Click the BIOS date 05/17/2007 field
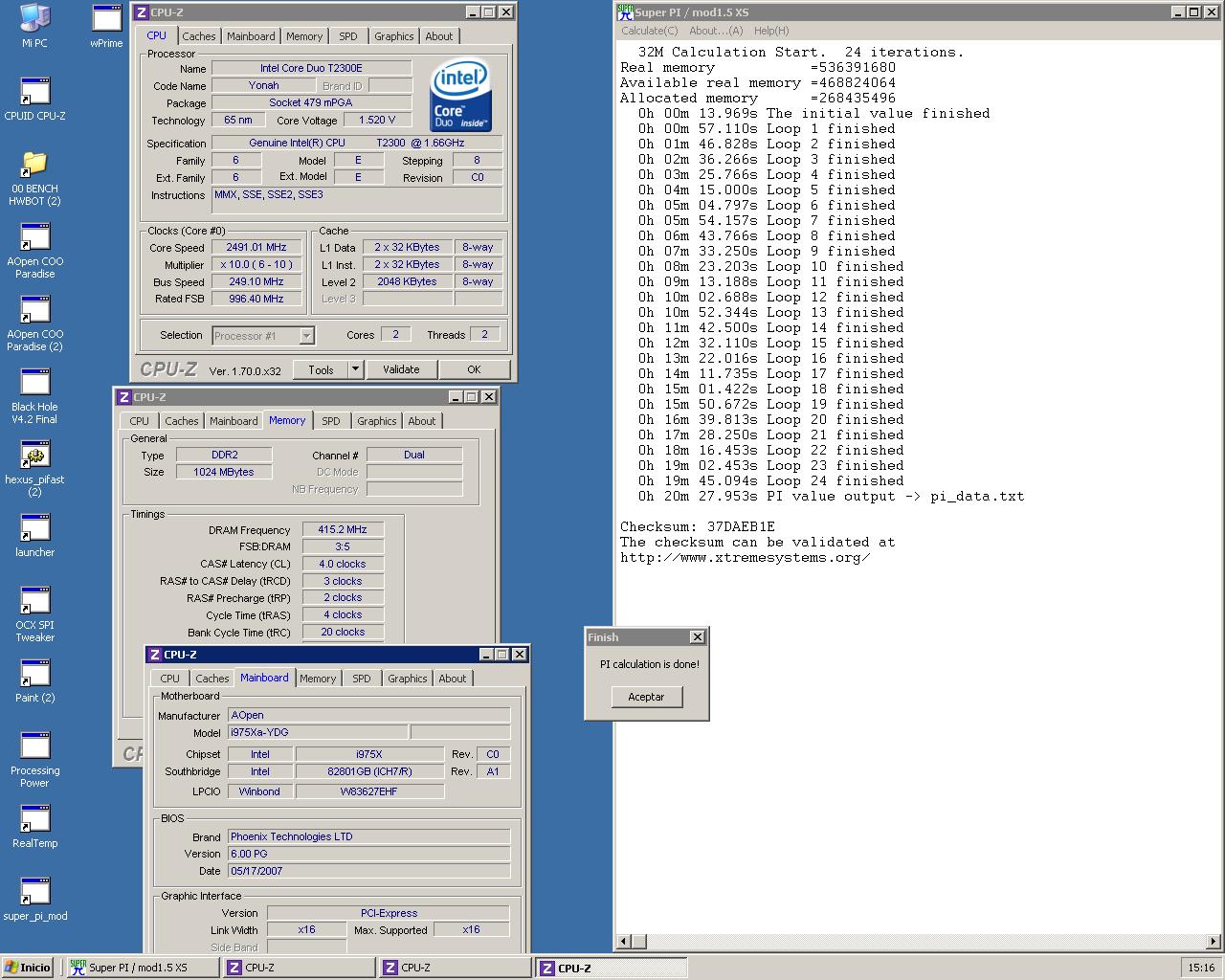This screenshot has height=980, width=1225. tap(368, 871)
